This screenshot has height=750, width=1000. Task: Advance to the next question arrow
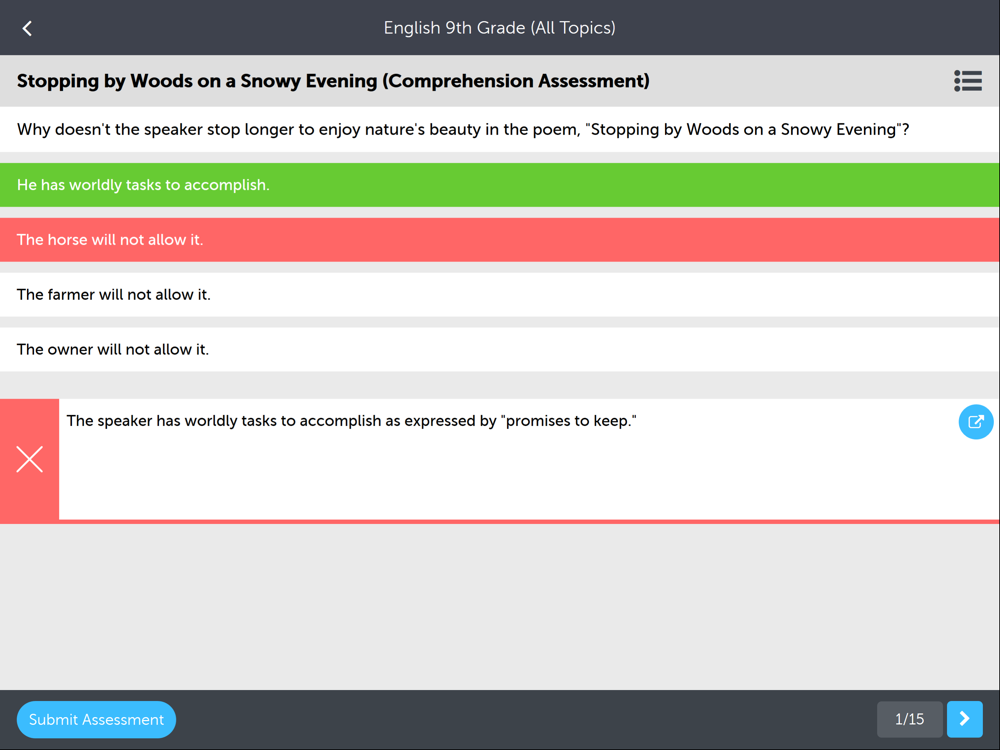(x=964, y=719)
